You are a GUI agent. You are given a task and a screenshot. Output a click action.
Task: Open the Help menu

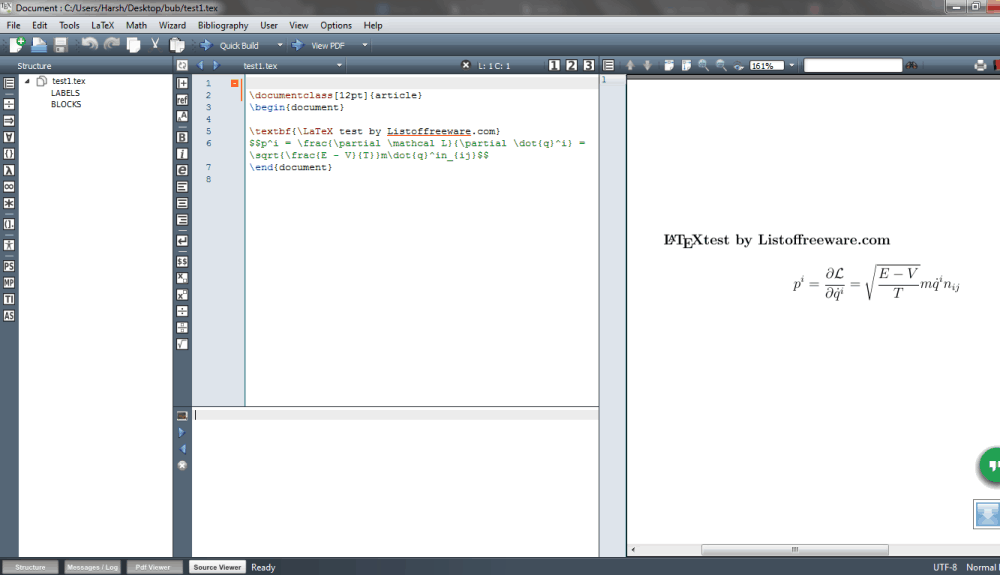(x=372, y=25)
